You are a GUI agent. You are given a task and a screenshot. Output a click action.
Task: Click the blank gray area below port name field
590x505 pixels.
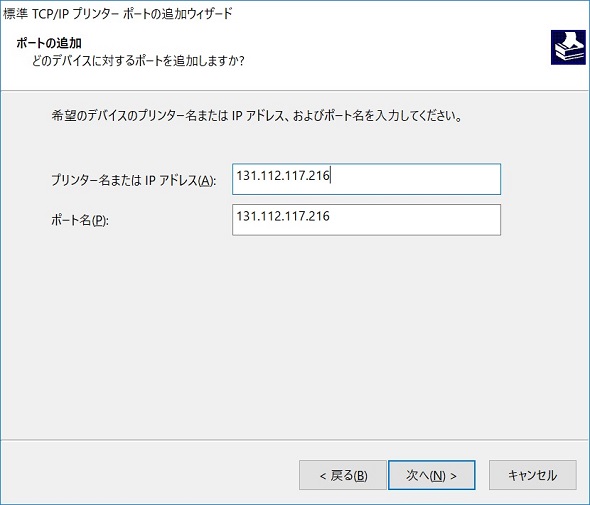tap(293, 335)
